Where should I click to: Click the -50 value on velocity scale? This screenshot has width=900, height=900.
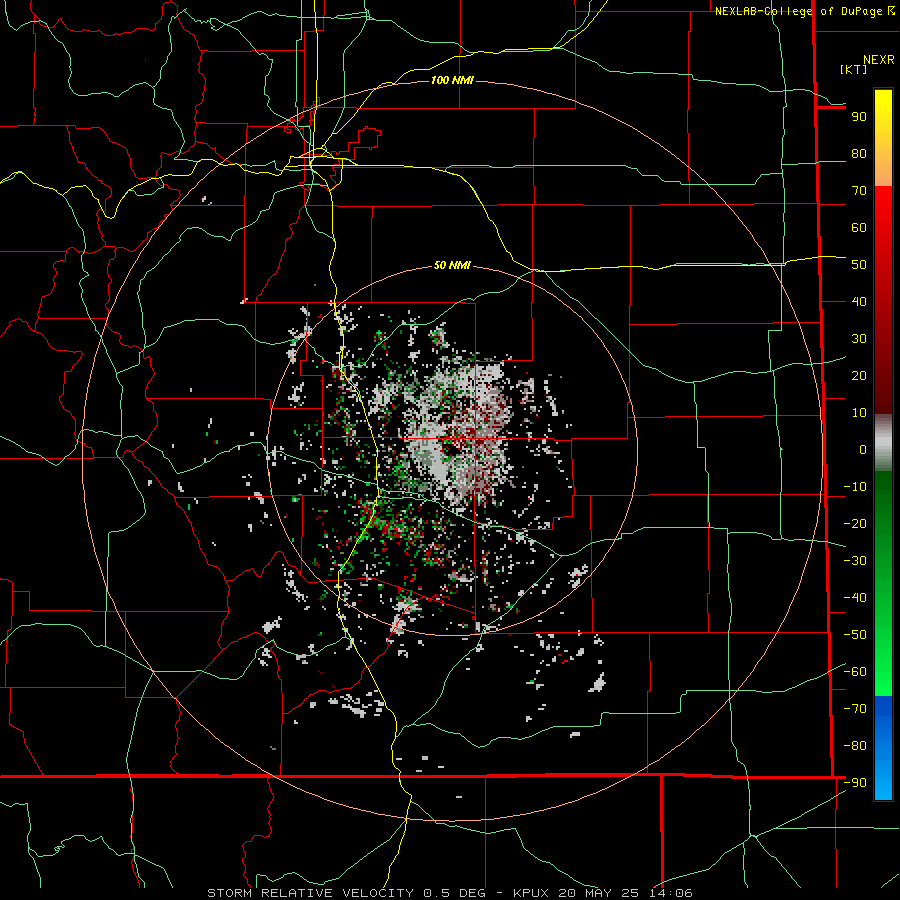point(855,635)
